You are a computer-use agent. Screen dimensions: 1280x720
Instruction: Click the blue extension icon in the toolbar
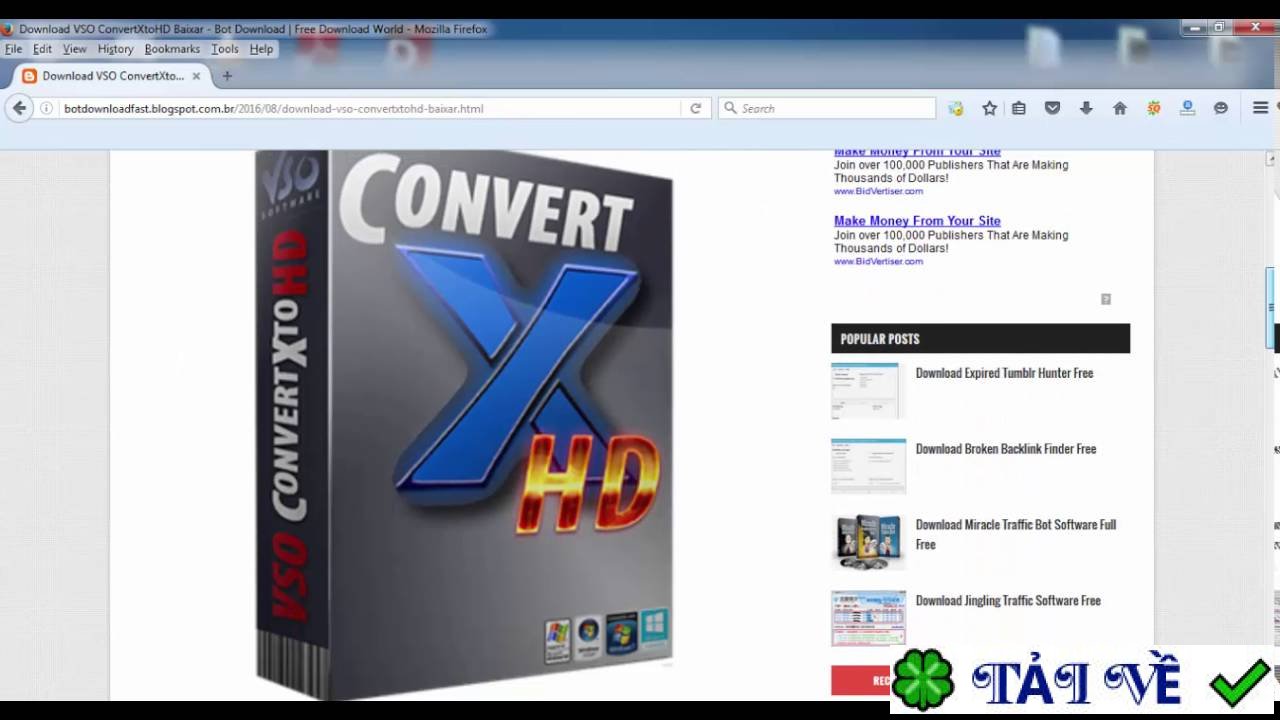point(1188,108)
